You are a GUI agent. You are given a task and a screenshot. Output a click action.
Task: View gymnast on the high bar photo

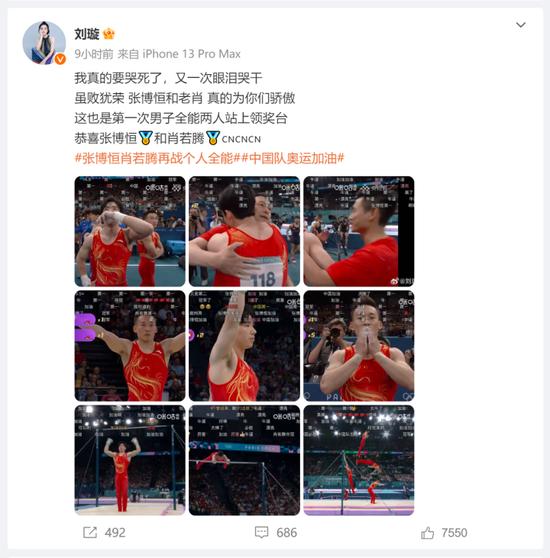244,460
